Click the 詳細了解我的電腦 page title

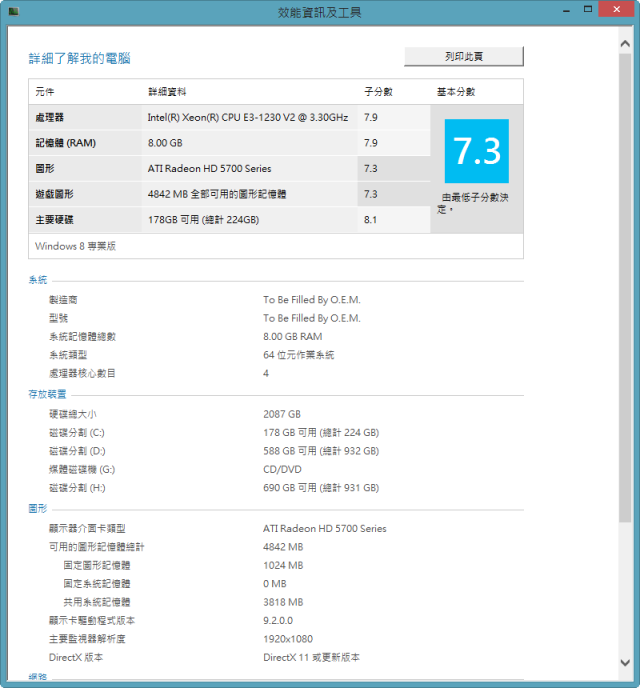(79, 58)
